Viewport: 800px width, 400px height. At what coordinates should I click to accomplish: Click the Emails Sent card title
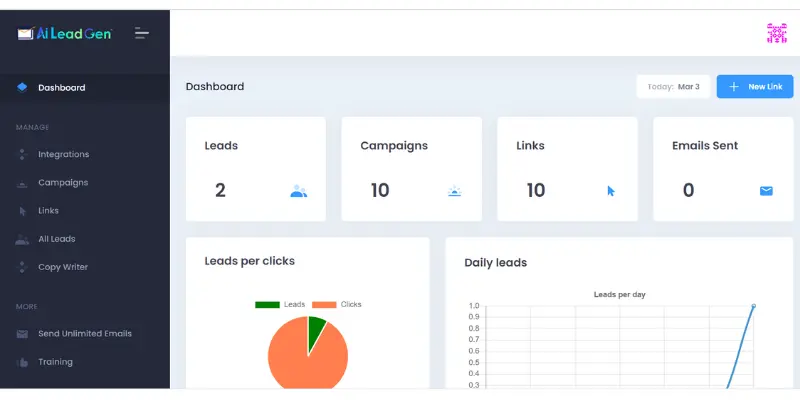click(x=705, y=146)
